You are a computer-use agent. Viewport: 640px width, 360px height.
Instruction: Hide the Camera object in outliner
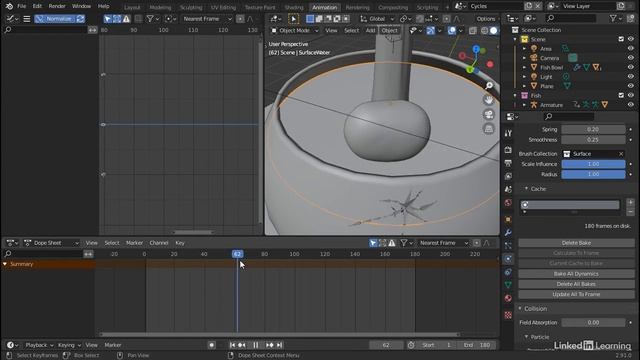tap(631, 58)
